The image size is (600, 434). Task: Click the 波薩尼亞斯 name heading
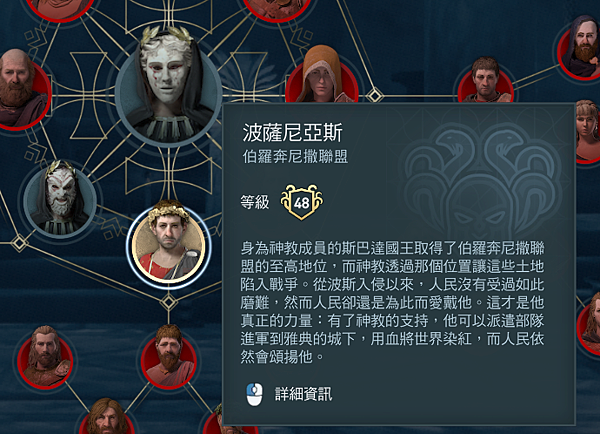click(292, 132)
